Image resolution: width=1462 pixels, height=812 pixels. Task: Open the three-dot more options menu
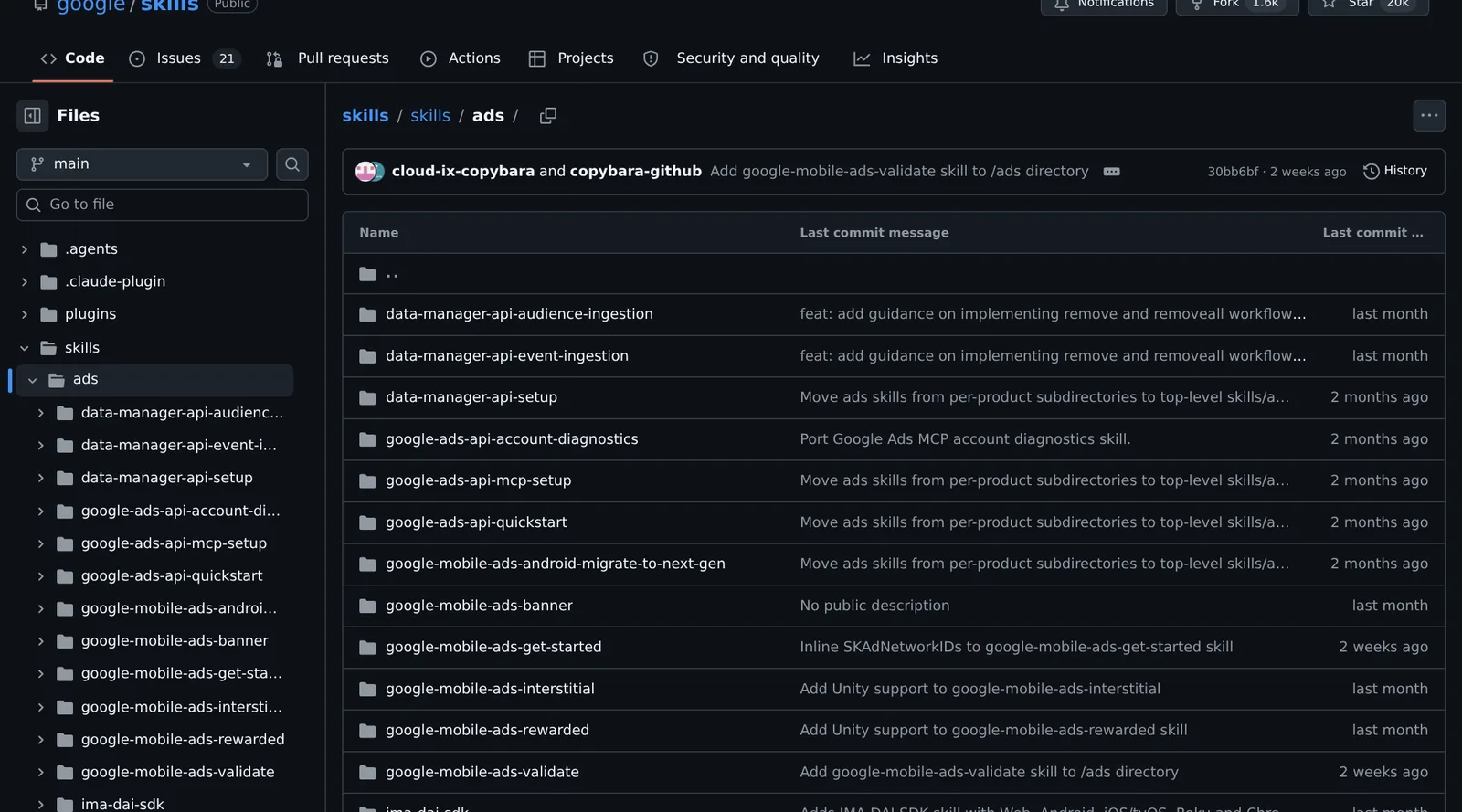click(x=1429, y=116)
